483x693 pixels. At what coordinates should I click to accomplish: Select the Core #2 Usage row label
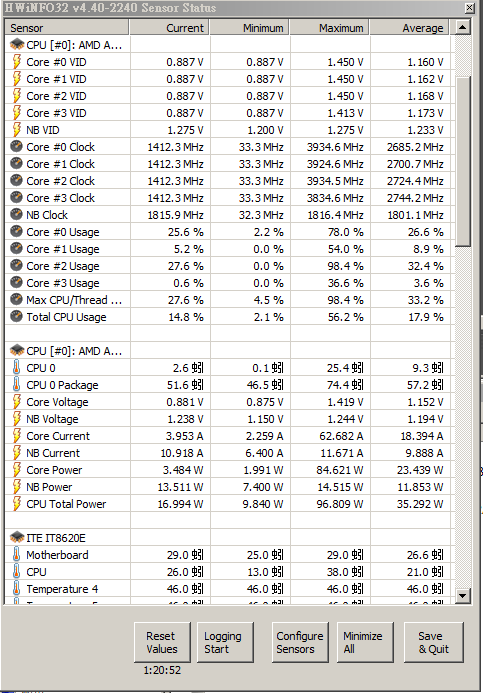click(x=62, y=266)
